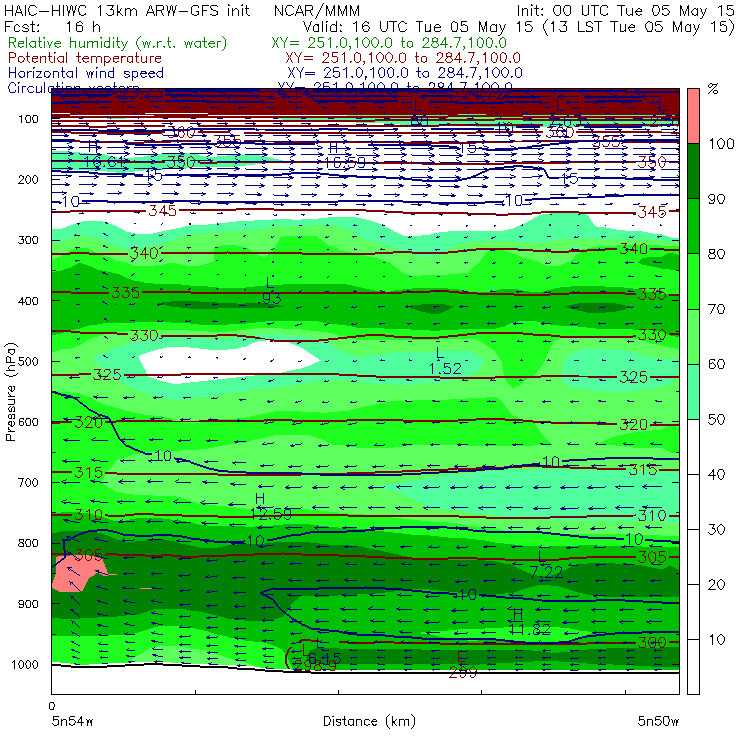Click the 70–80% bright green color bar segment
740x740 pixels.
(693, 281)
